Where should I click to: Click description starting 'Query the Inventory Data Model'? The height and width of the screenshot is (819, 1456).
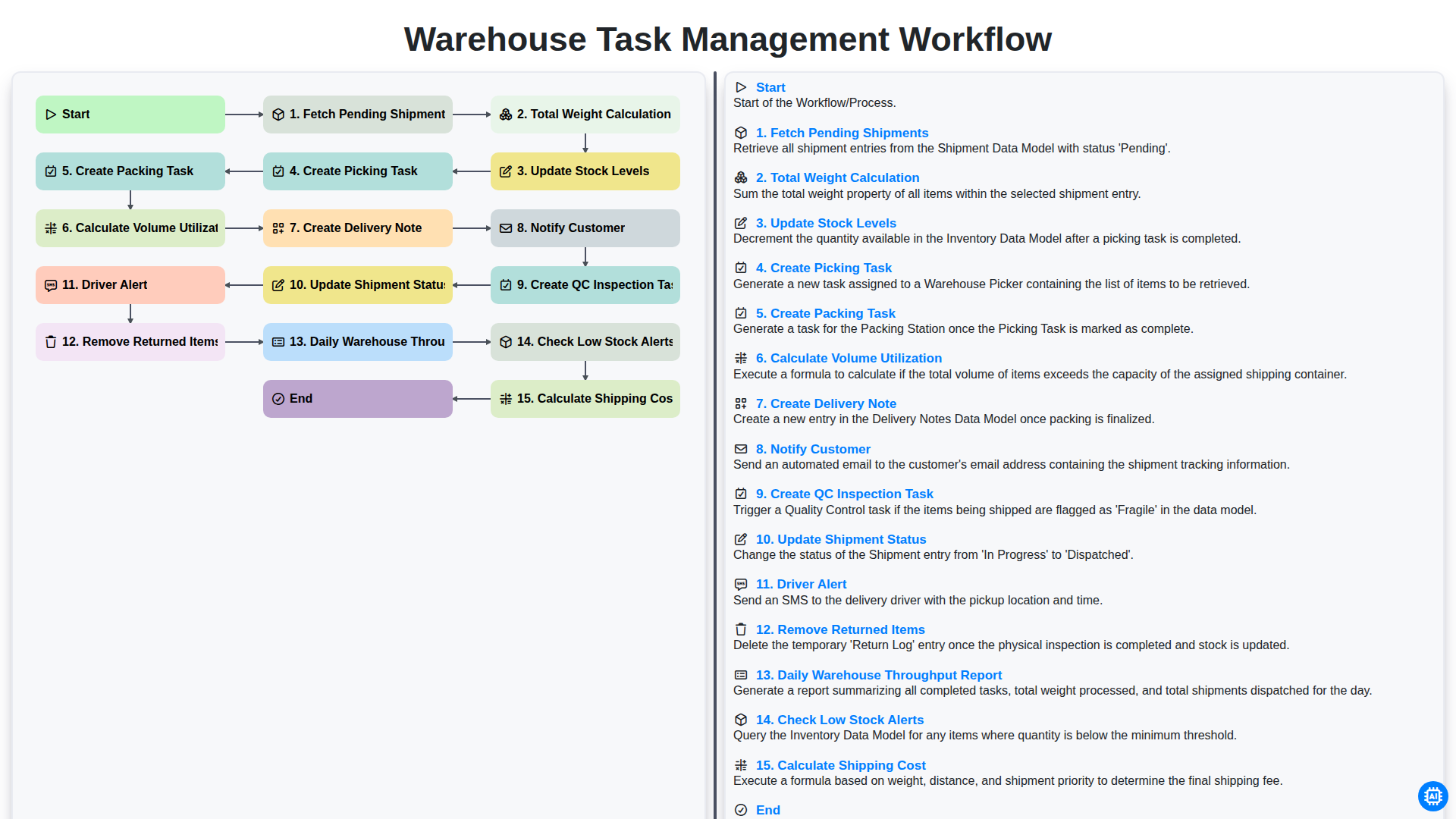985,736
